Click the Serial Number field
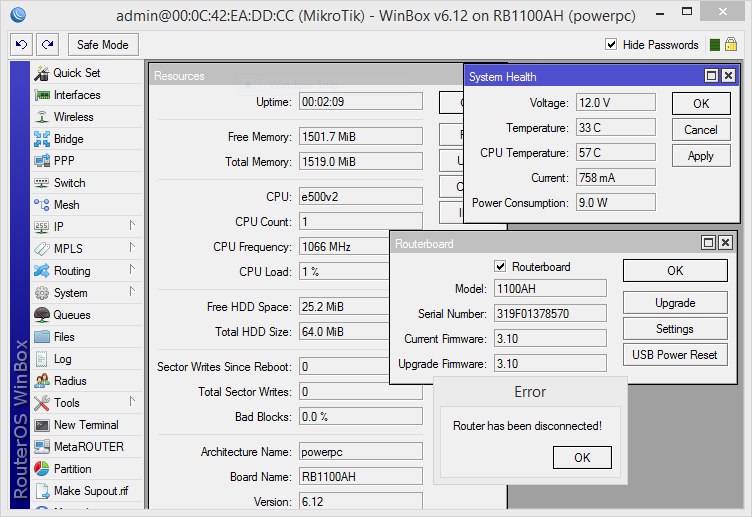752x517 pixels. (550, 314)
